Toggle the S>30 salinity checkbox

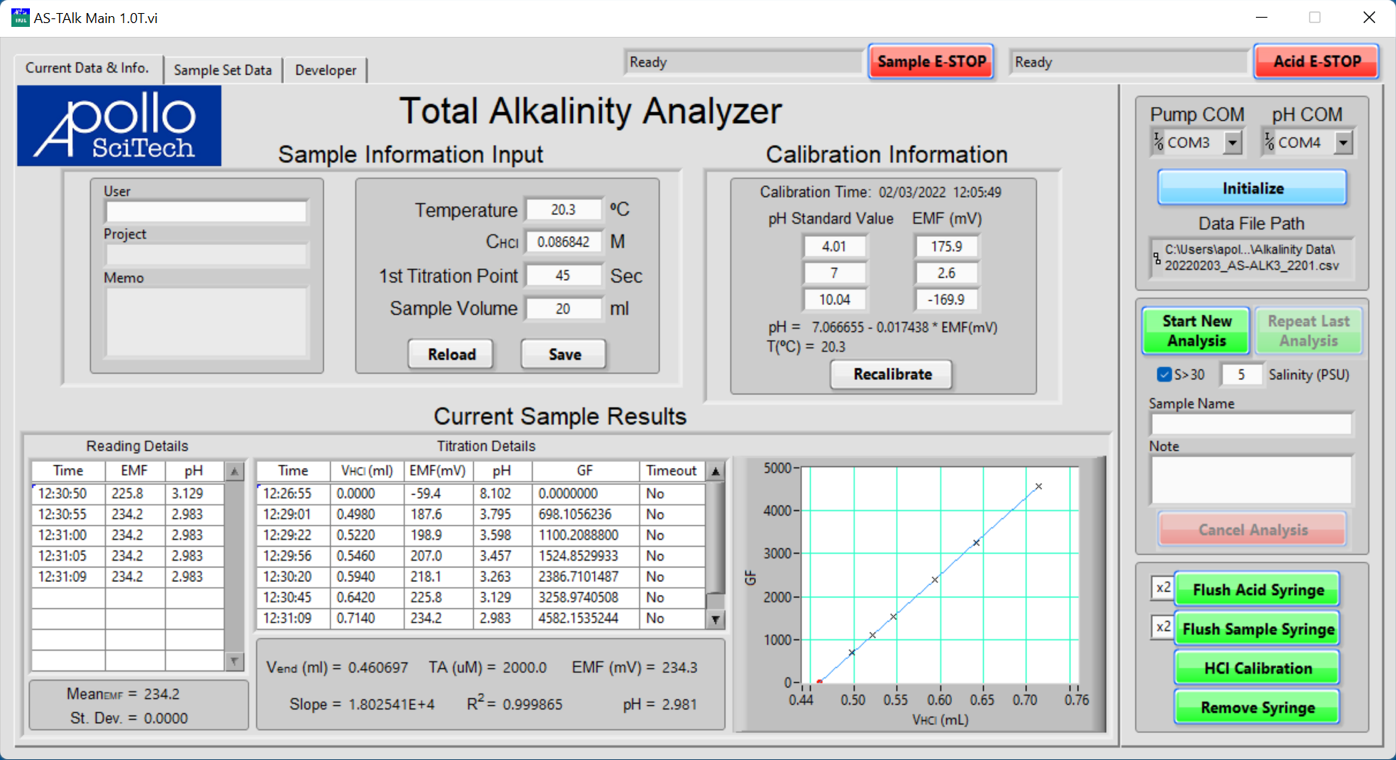tap(1164, 375)
